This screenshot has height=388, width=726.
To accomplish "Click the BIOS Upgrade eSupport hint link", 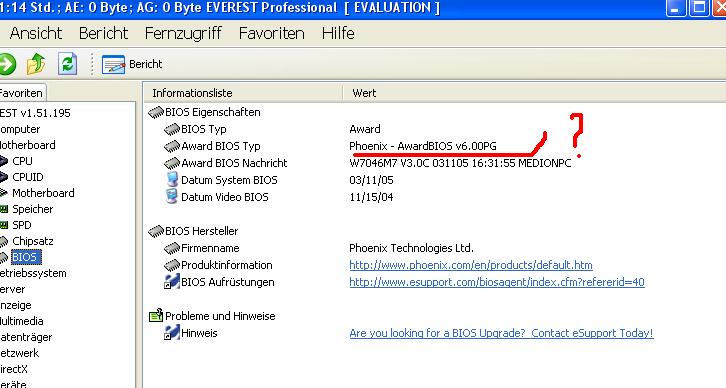I will 501,333.
